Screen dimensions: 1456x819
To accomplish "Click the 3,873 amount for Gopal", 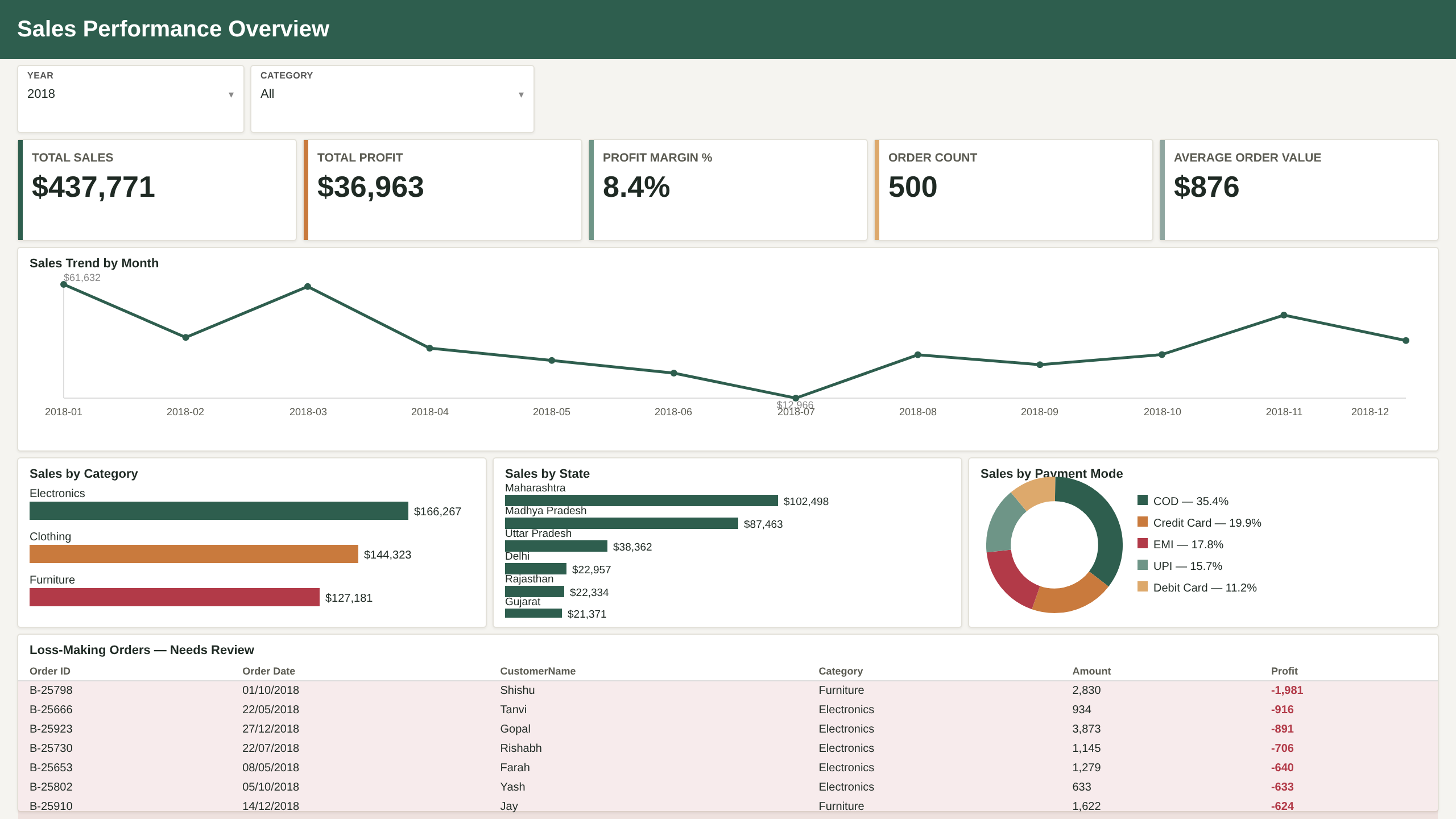I will pos(1086,729).
